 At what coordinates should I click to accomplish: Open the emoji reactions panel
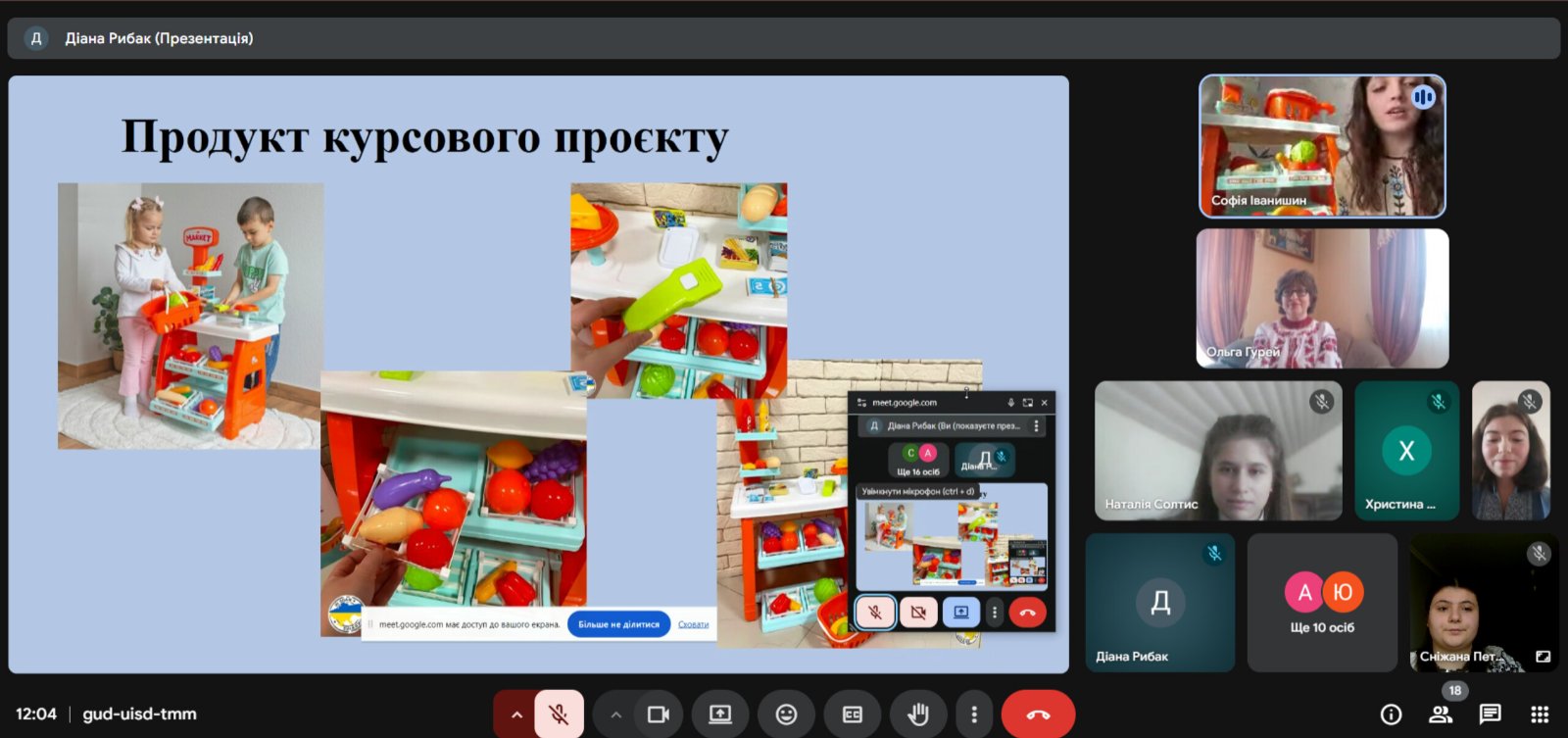tap(786, 714)
